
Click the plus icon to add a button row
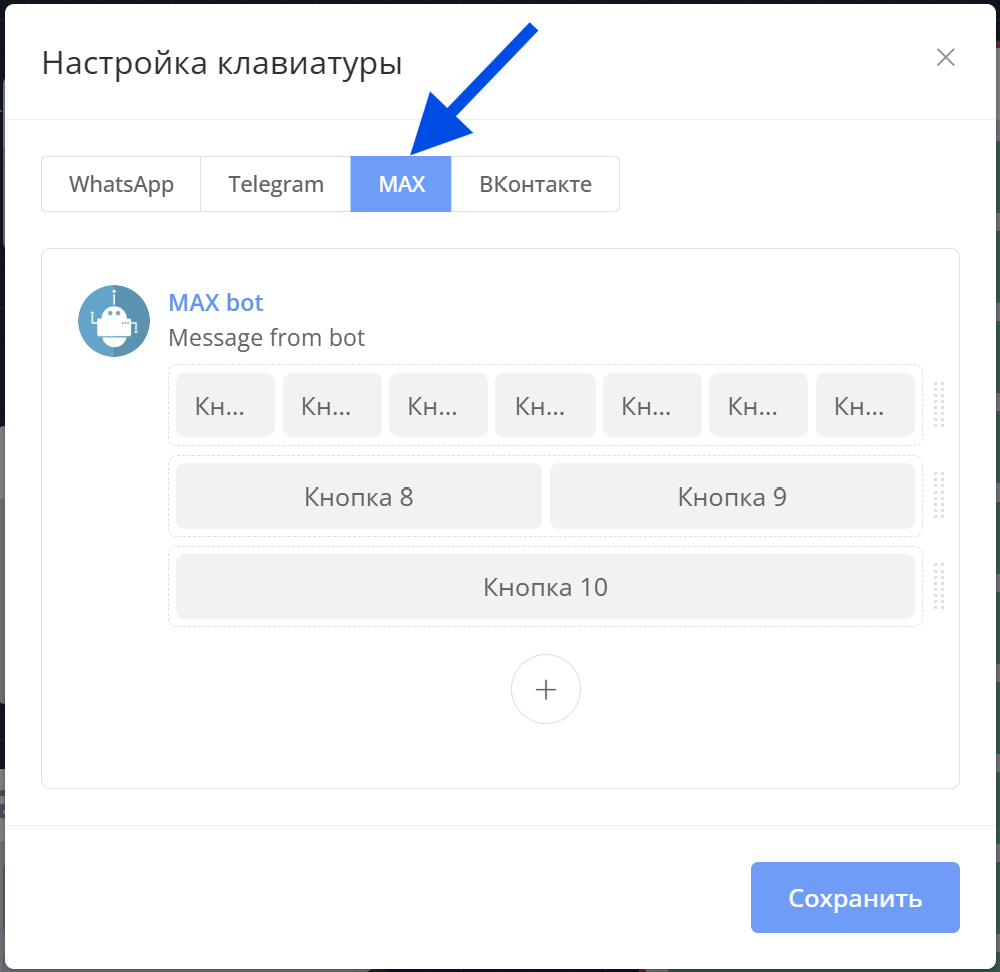[545, 689]
